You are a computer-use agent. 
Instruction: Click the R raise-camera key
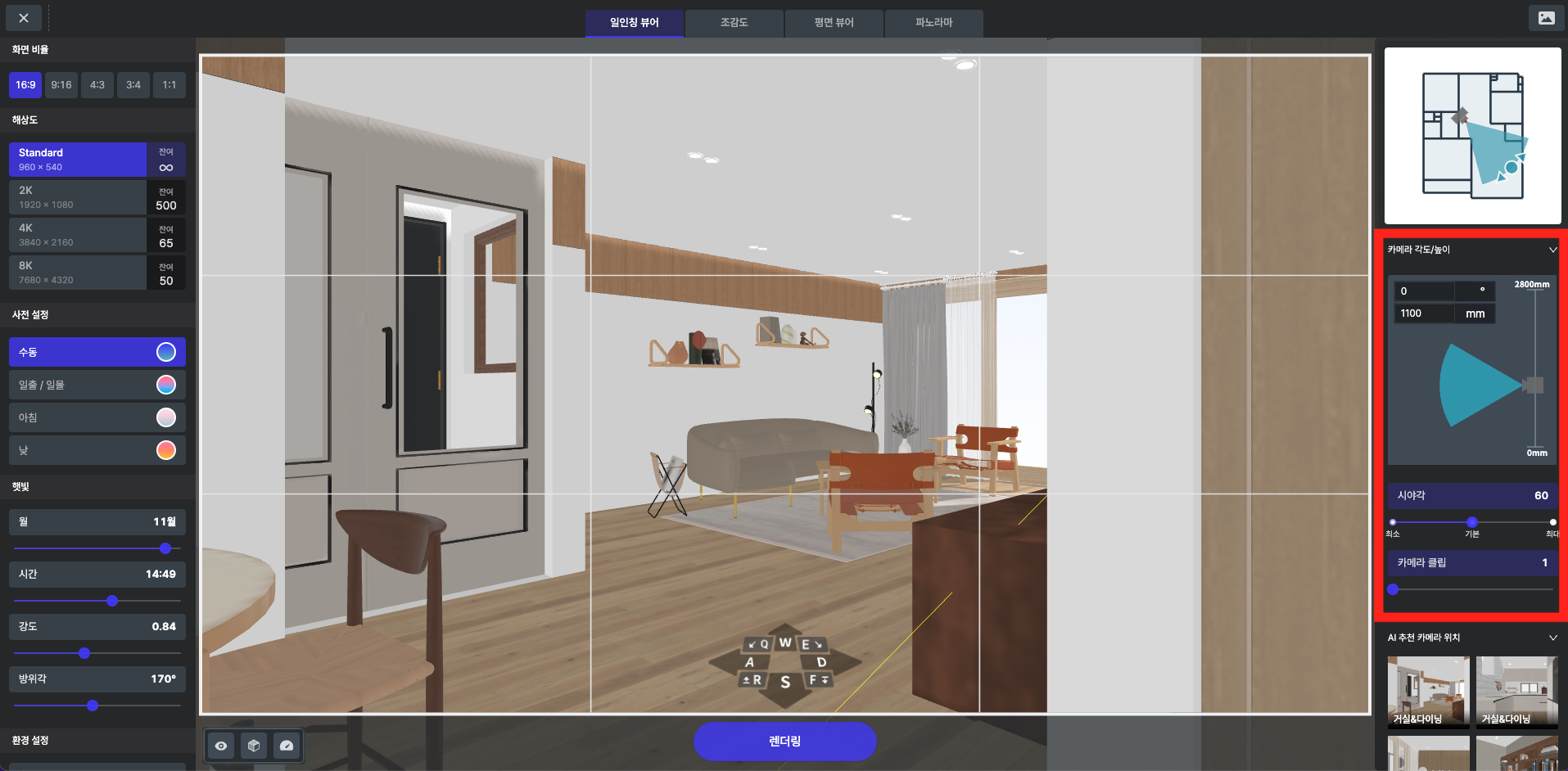(x=752, y=679)
